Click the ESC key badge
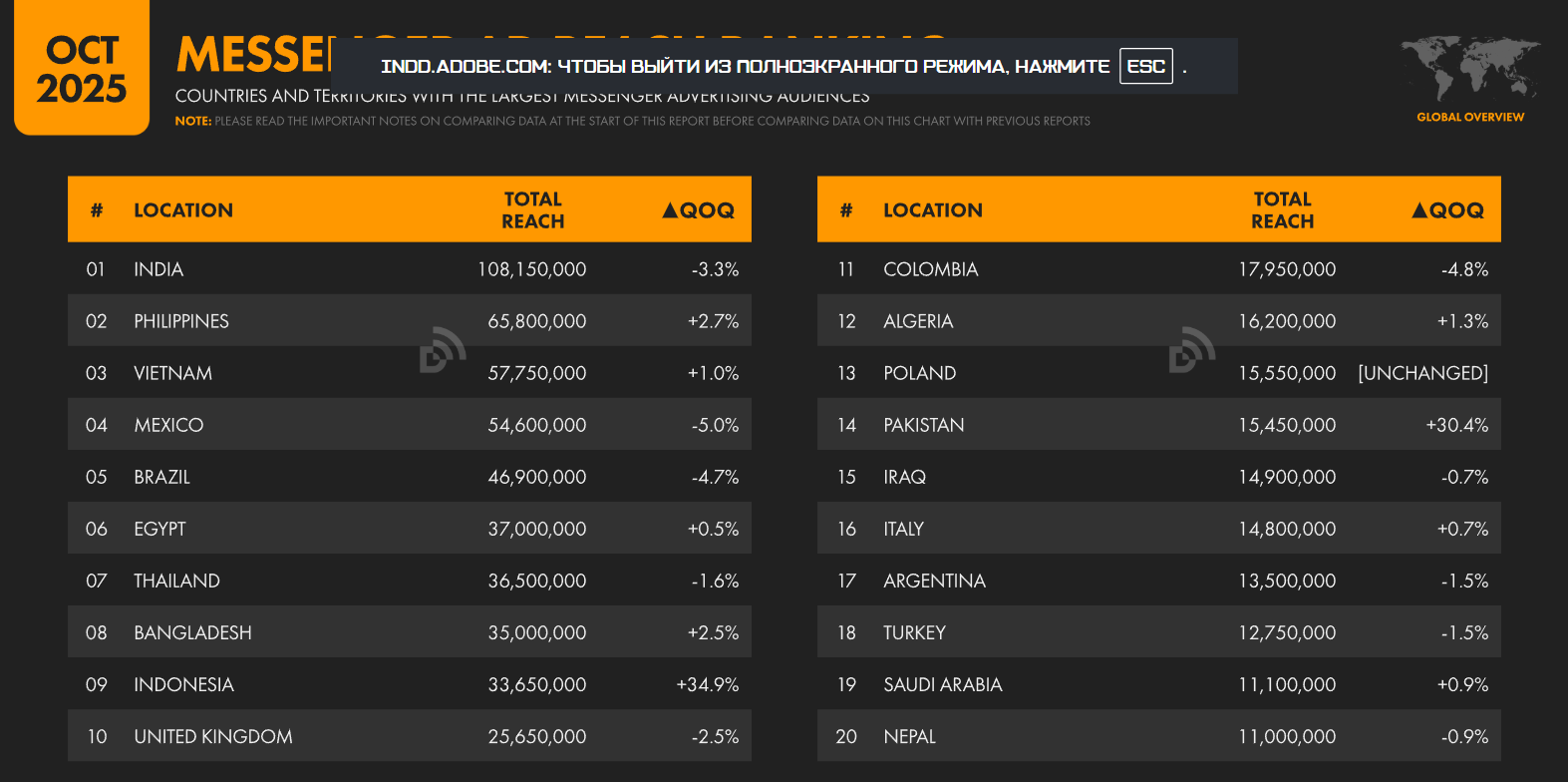 tap(1145, 67)
